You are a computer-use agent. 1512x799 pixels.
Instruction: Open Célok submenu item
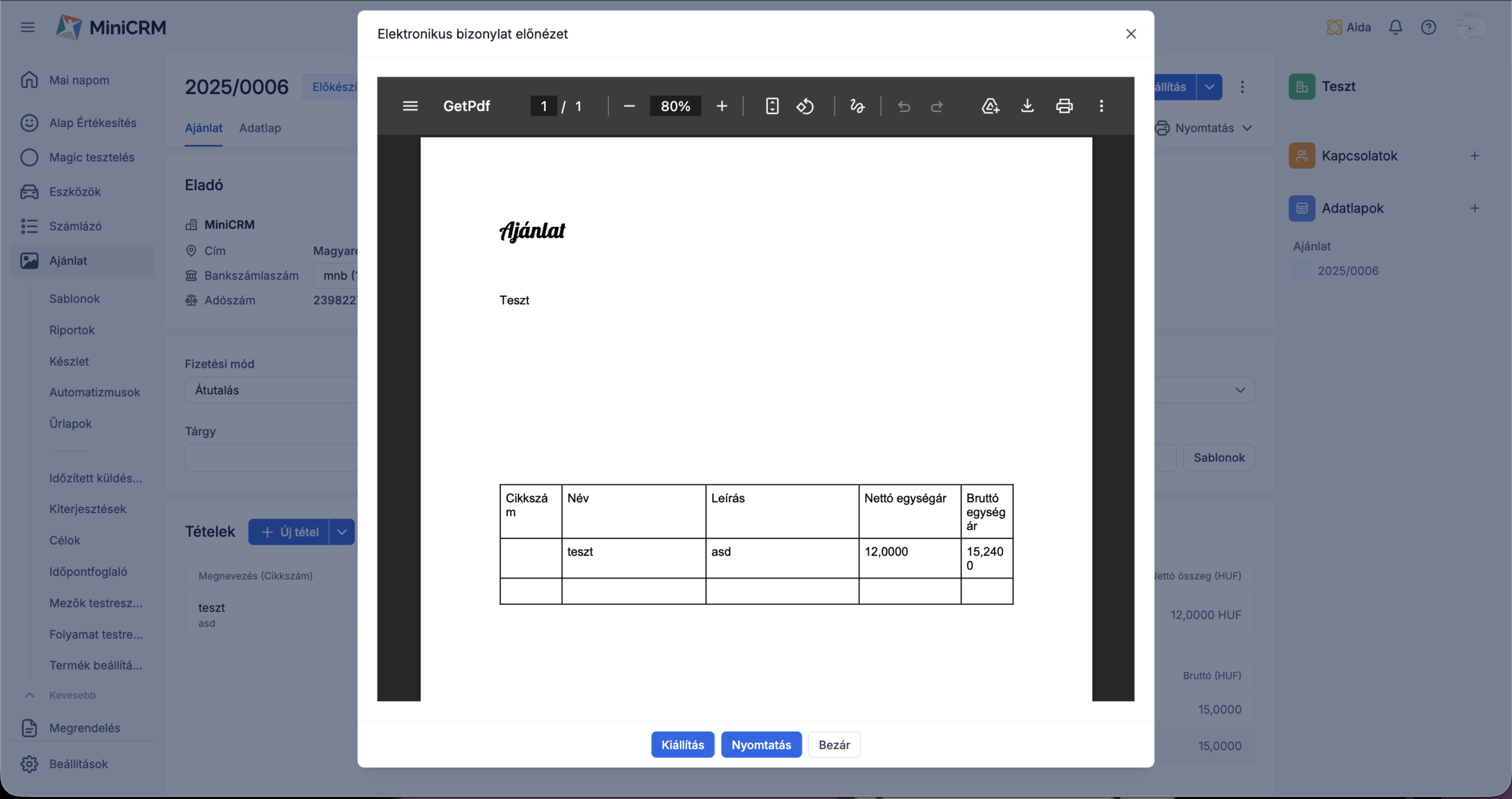64,540
